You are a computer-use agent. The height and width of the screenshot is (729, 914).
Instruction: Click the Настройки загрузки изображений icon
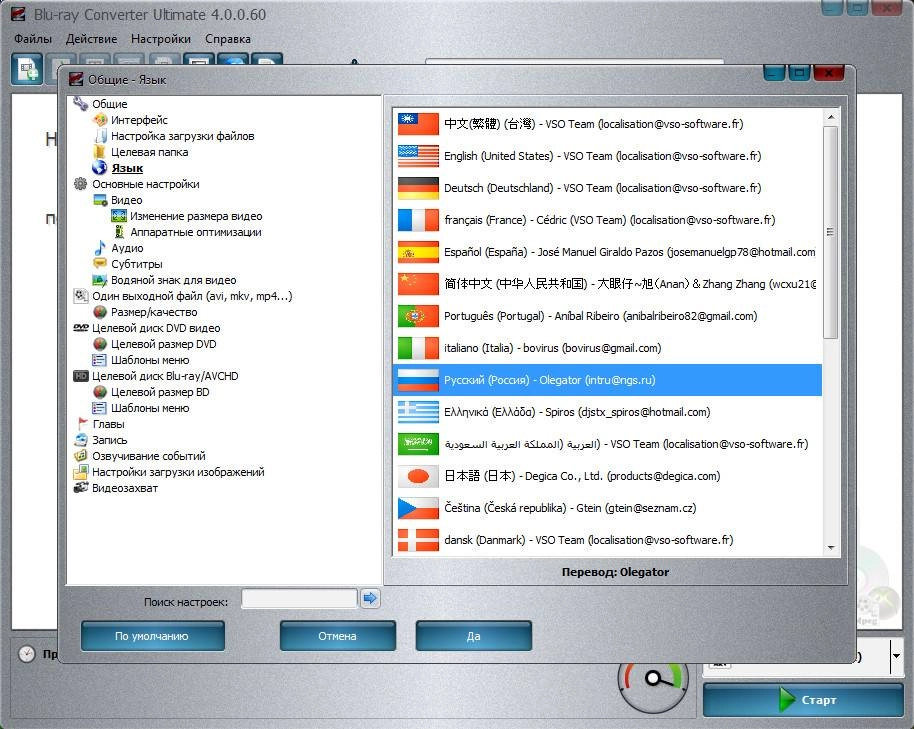click(80, 472)
